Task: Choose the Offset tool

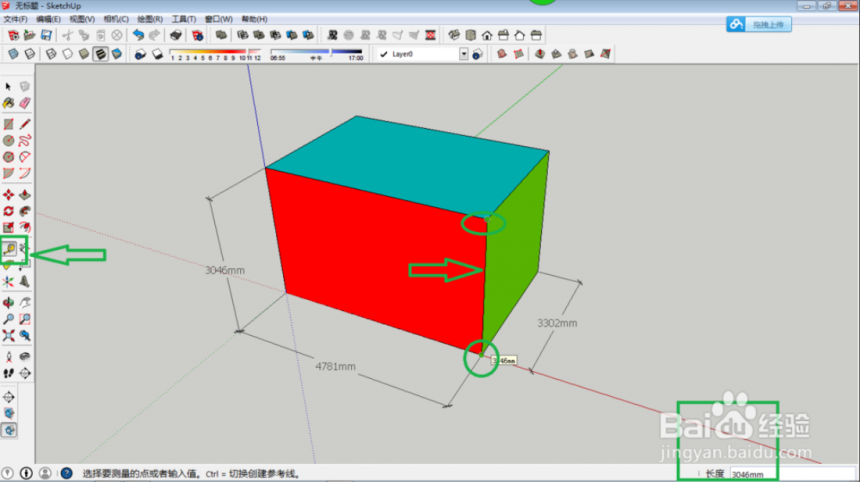Action: (x=25, y=228)
